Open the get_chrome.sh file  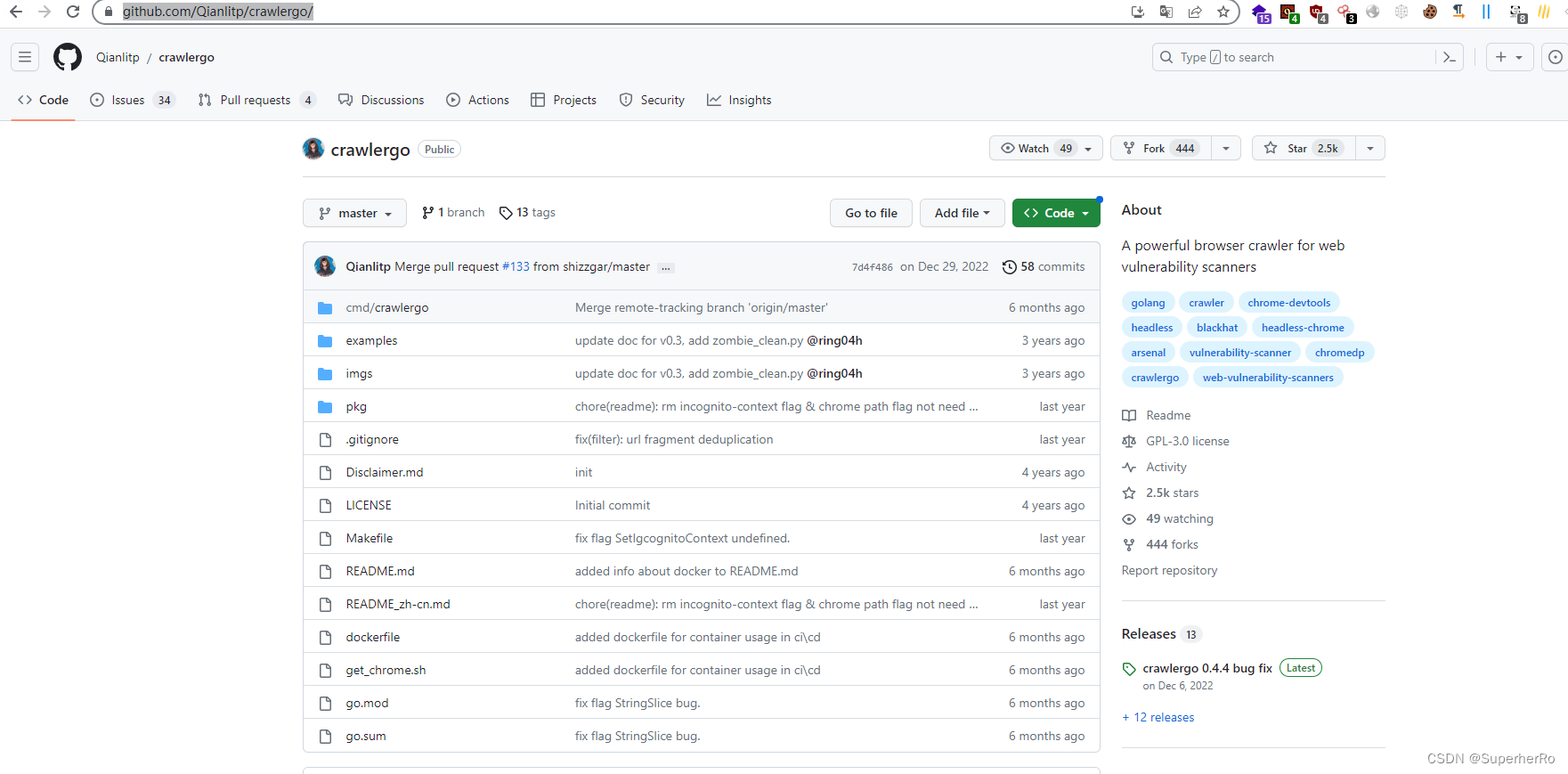coord(386,670)
